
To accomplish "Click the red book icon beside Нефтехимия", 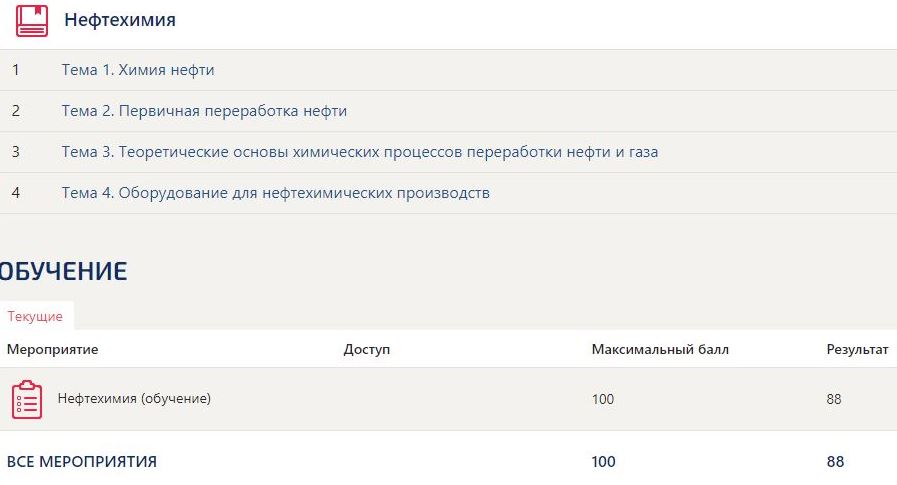I will [x=32, y=21].
